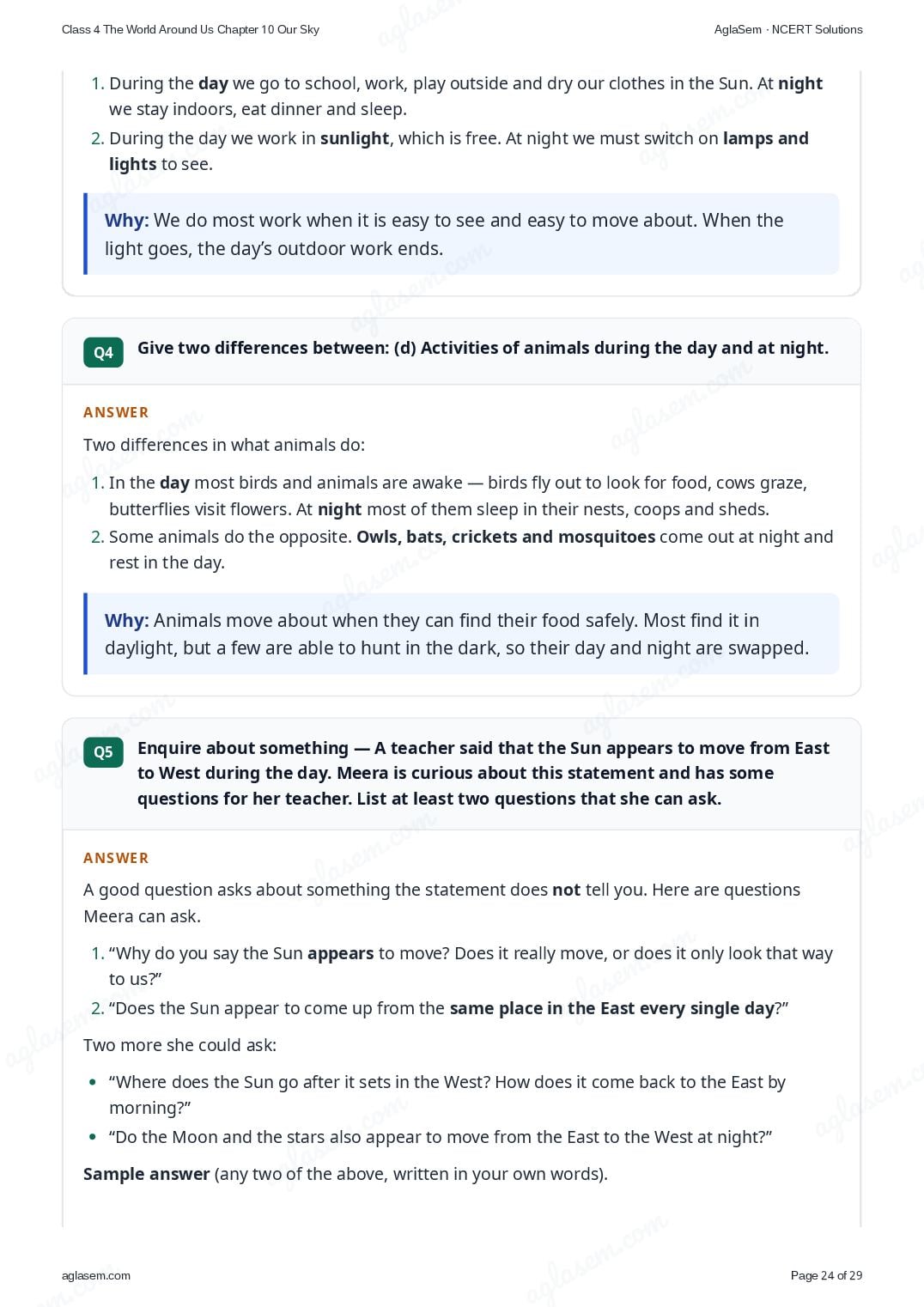Click the bold word sunlight
This screenshot has height=1307, width=924.
pos(355,138)
